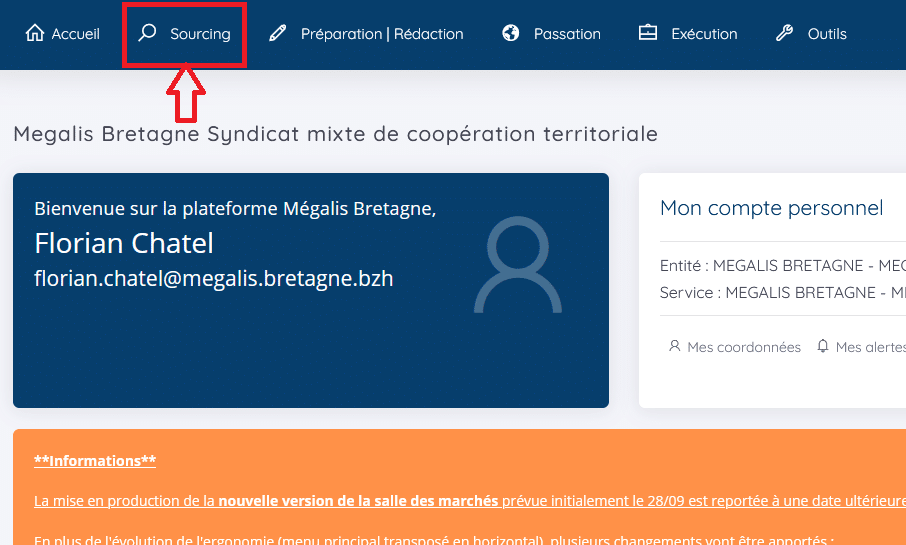Click the 'En plus de l'évolution de l'ergonomie' line
The image size is (906, 545).
pos(434,540)
